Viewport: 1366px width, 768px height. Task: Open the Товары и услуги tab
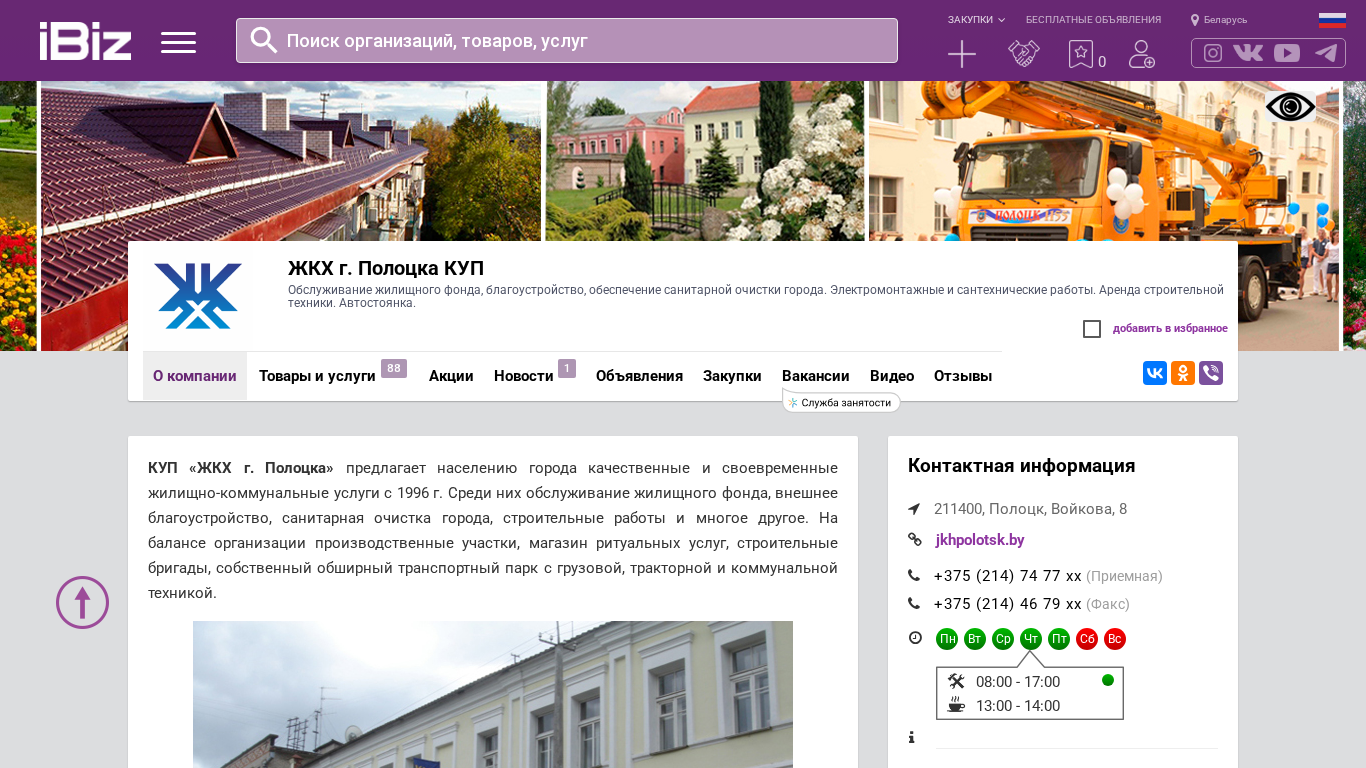pyautogui.click(x=317, y=376)
